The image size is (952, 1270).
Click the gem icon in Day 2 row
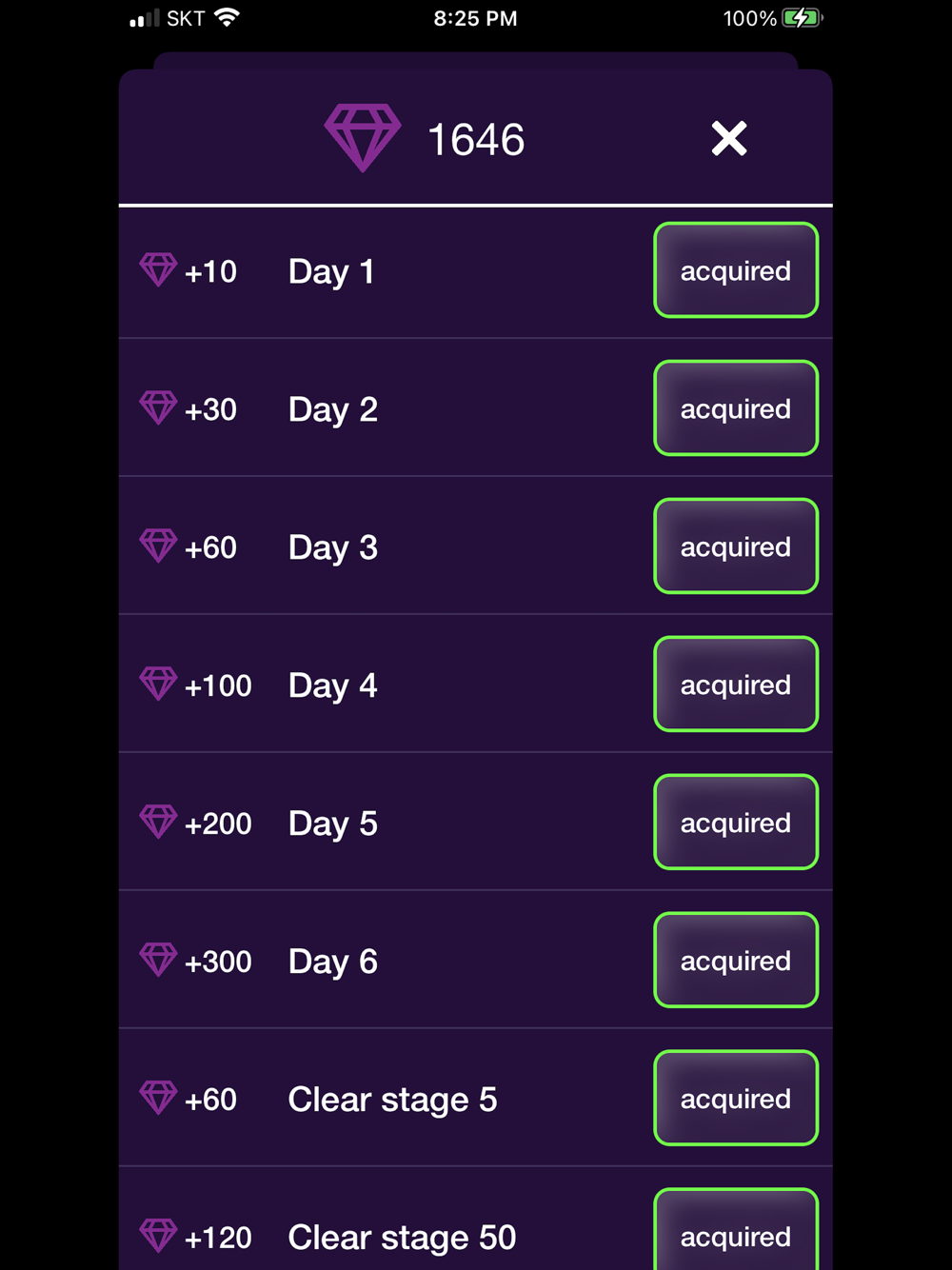pos(158,407)
